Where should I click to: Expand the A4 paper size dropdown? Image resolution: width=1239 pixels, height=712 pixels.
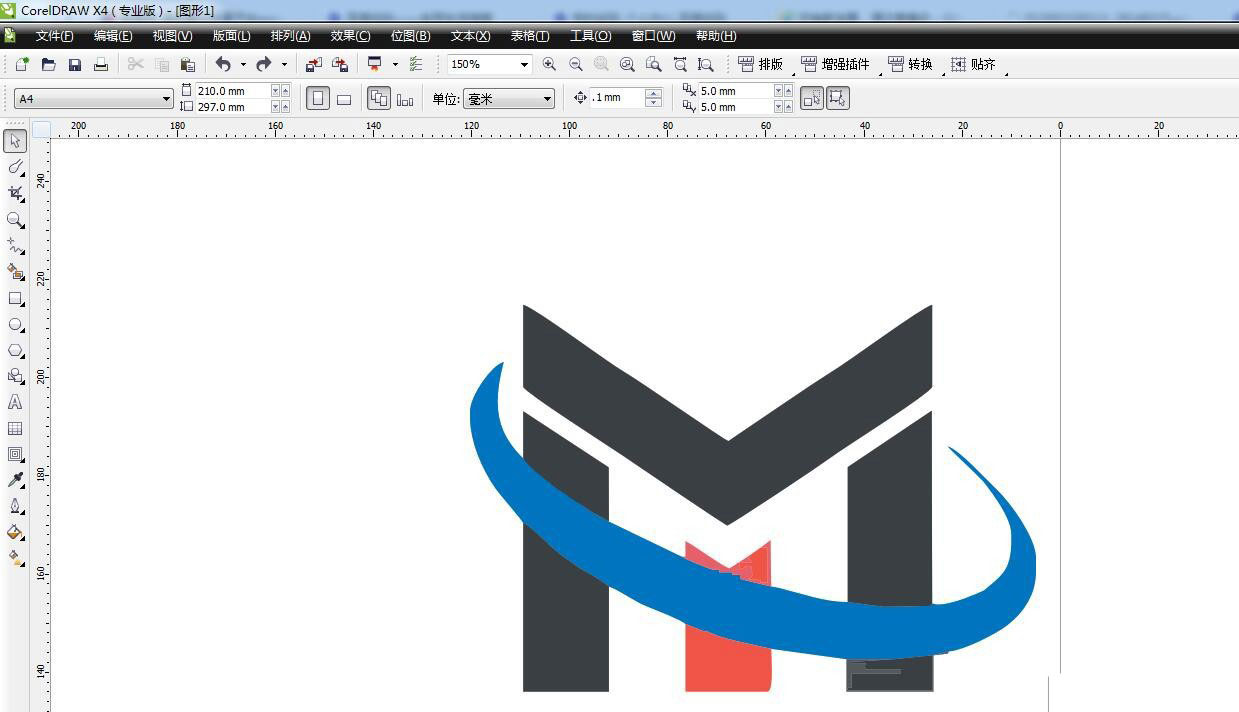pos(166,99)
